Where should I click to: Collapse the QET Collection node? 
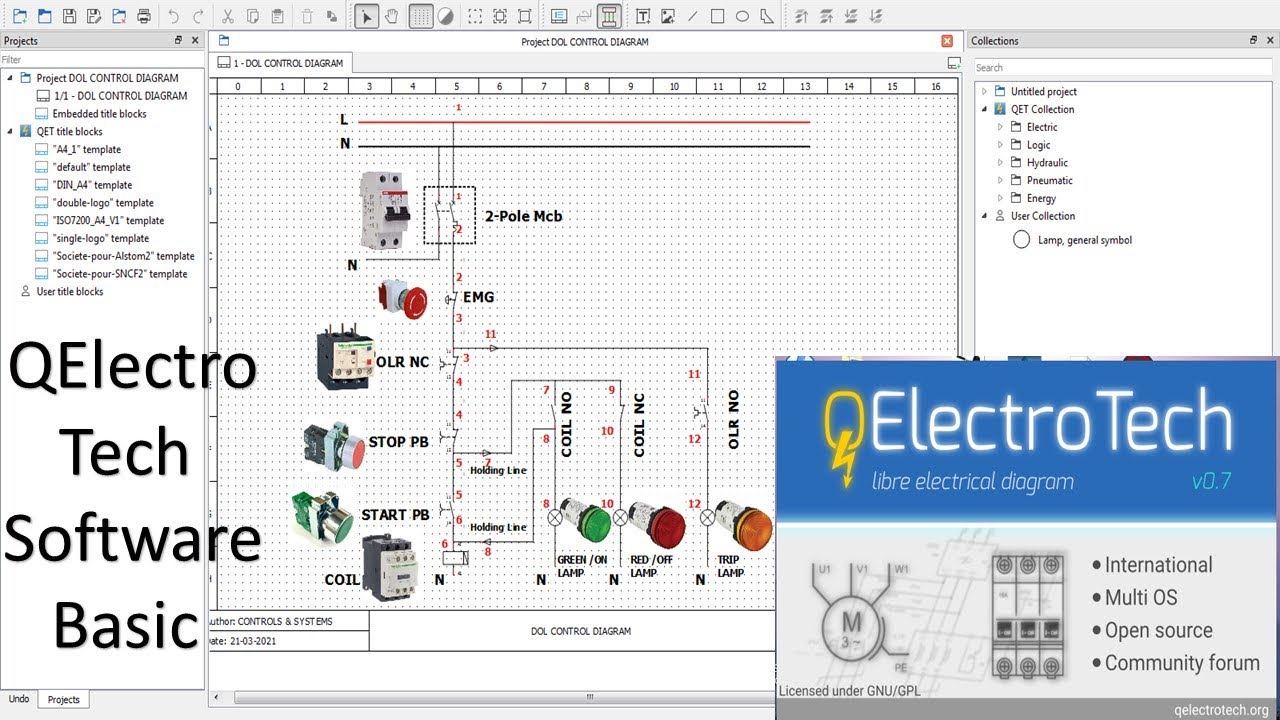[x=984, y=109]
